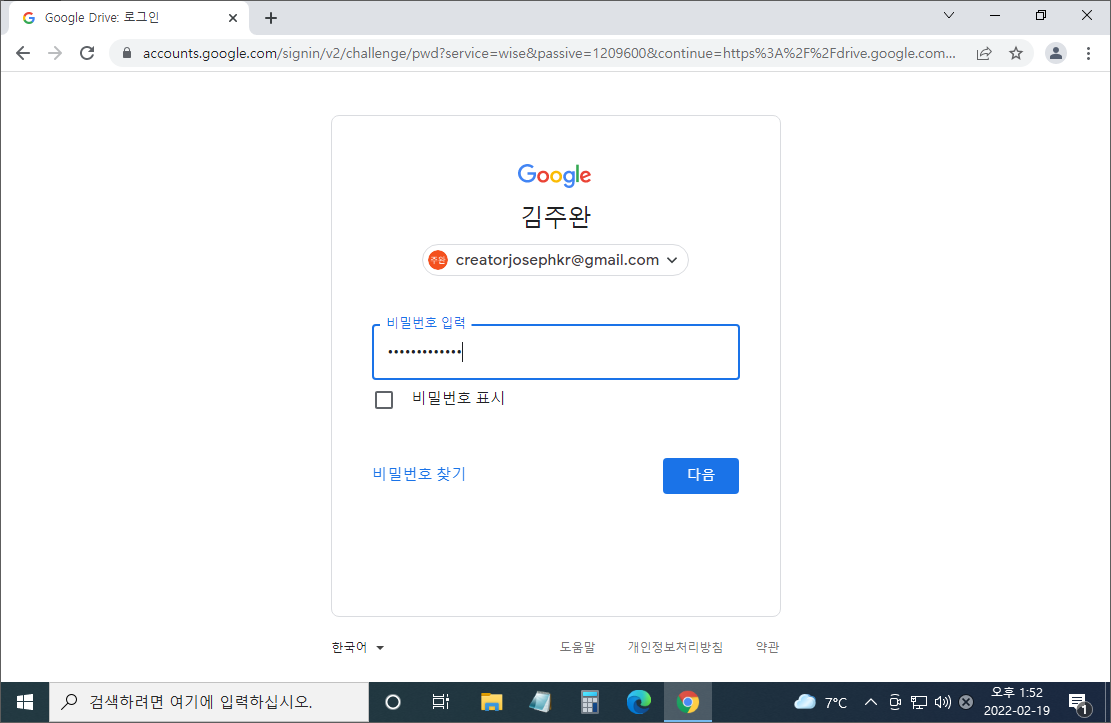Open the Windows Start menu
Viewport: 1111px width, 723px height.
(25, 702)
